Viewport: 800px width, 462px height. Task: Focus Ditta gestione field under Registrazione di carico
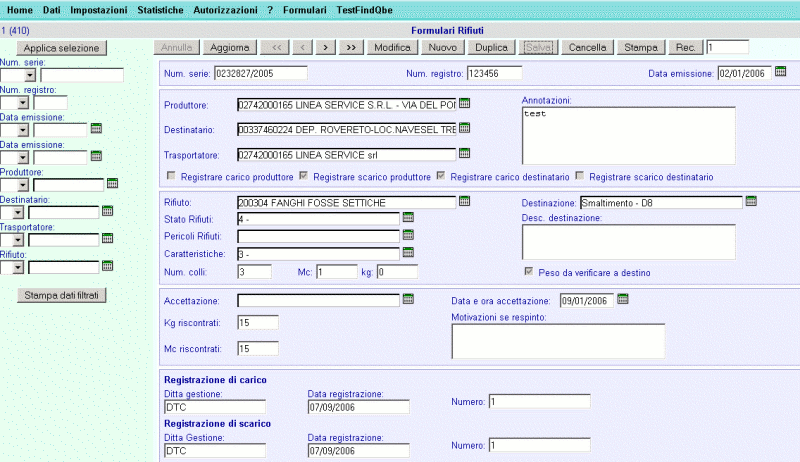[215, 407]
